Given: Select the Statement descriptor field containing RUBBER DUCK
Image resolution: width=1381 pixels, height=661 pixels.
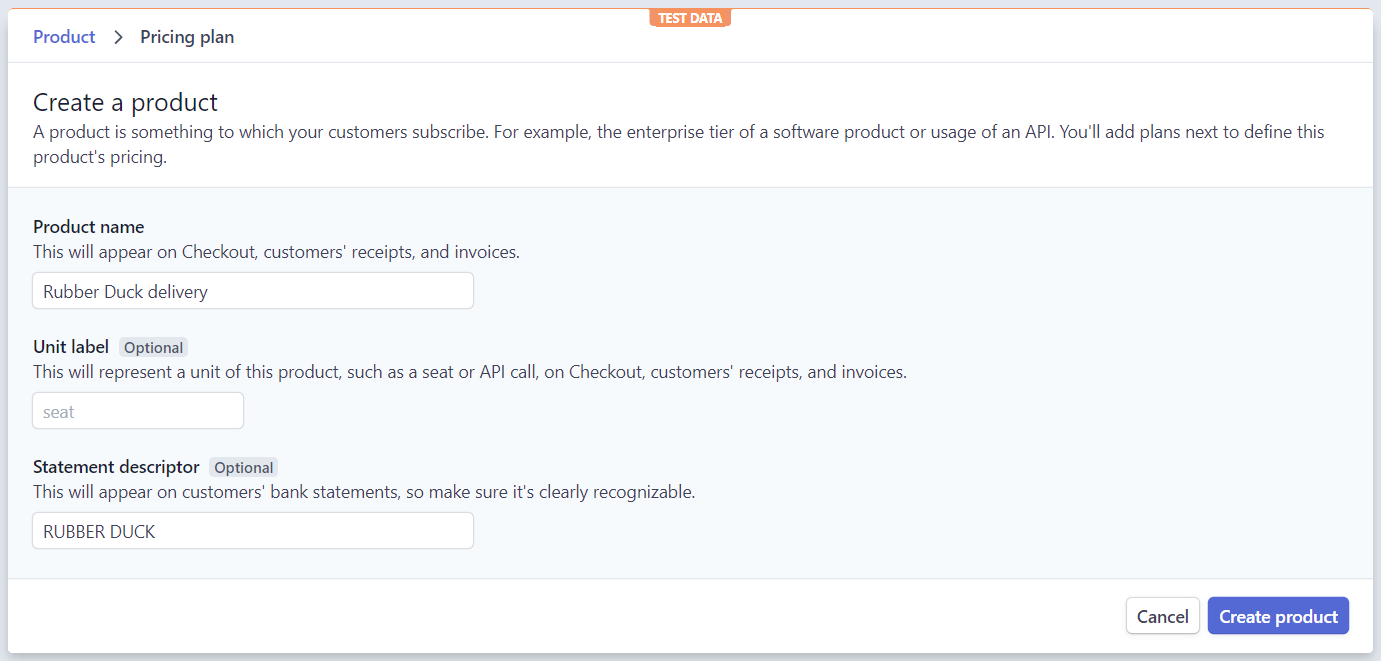Looking at the screenshot, I should click(x=252, y=530).
